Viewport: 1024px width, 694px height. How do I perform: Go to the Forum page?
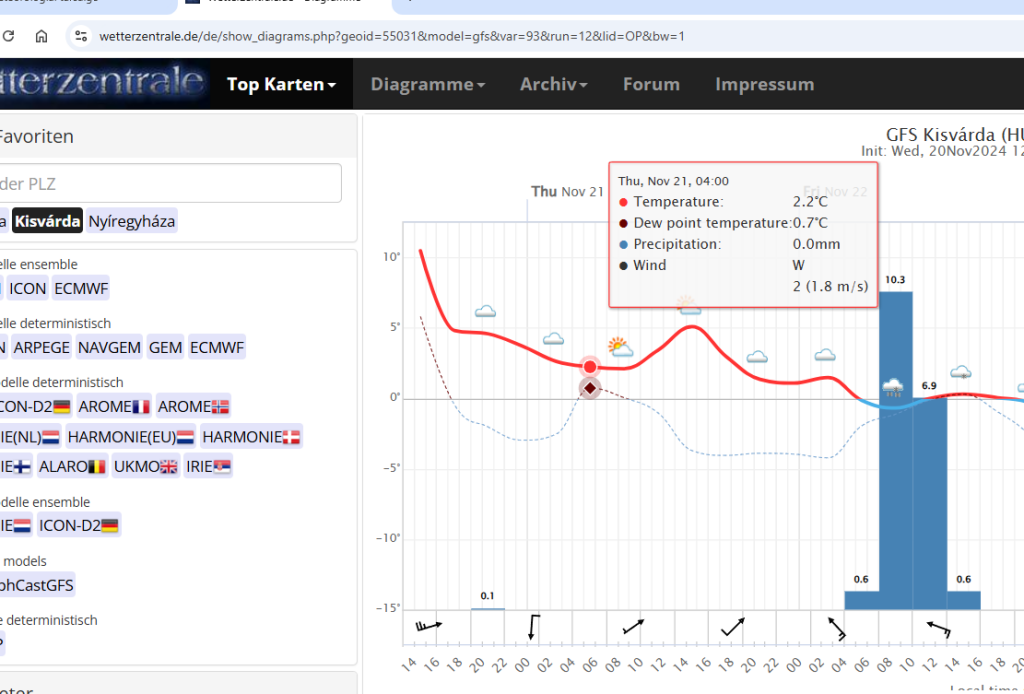coord(651,85)
